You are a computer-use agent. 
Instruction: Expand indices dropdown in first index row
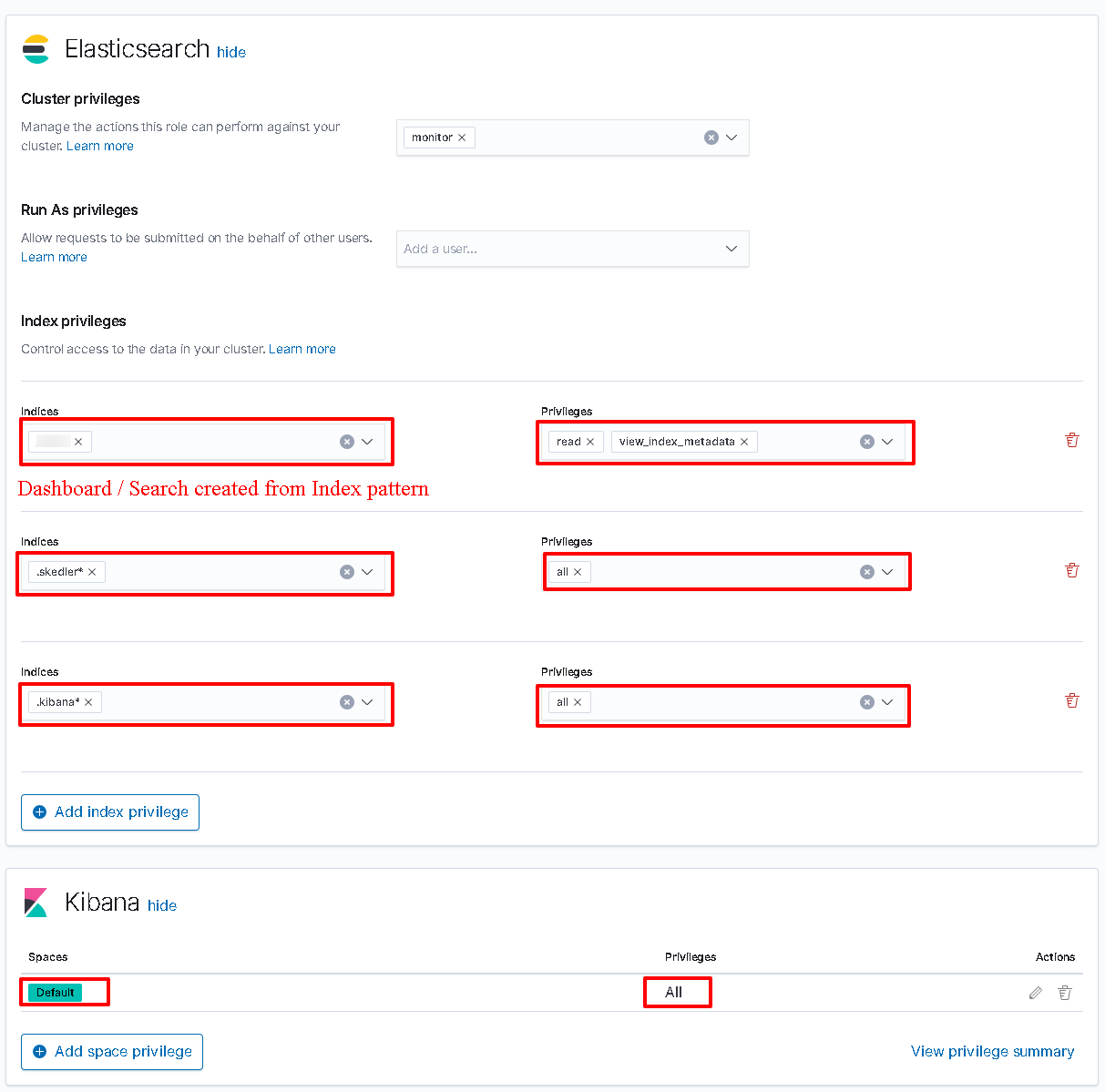[367, 442]
